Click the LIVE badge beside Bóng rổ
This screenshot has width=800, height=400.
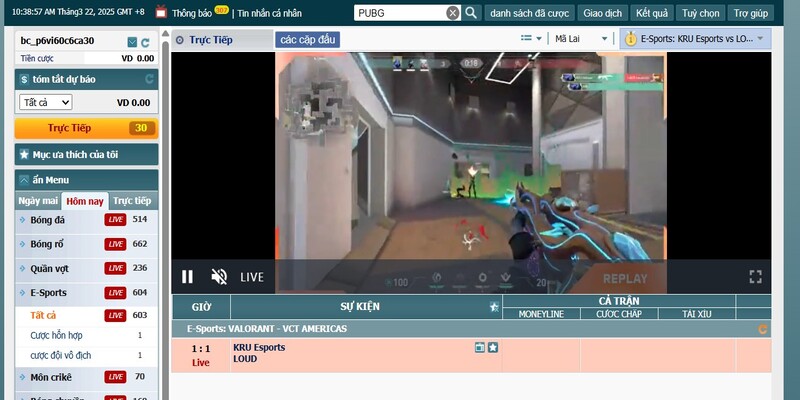tap(115, 244)
